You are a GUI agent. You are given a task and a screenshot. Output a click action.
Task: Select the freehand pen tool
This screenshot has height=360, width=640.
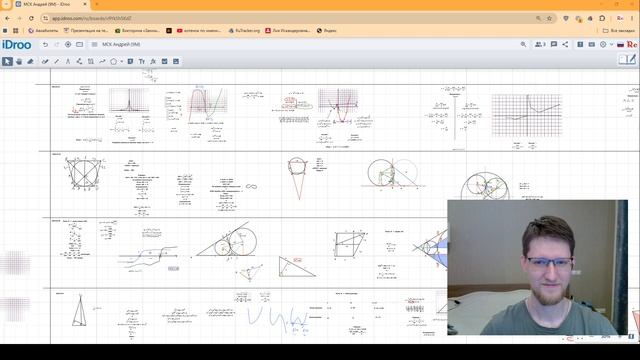[x=45, y=61]
